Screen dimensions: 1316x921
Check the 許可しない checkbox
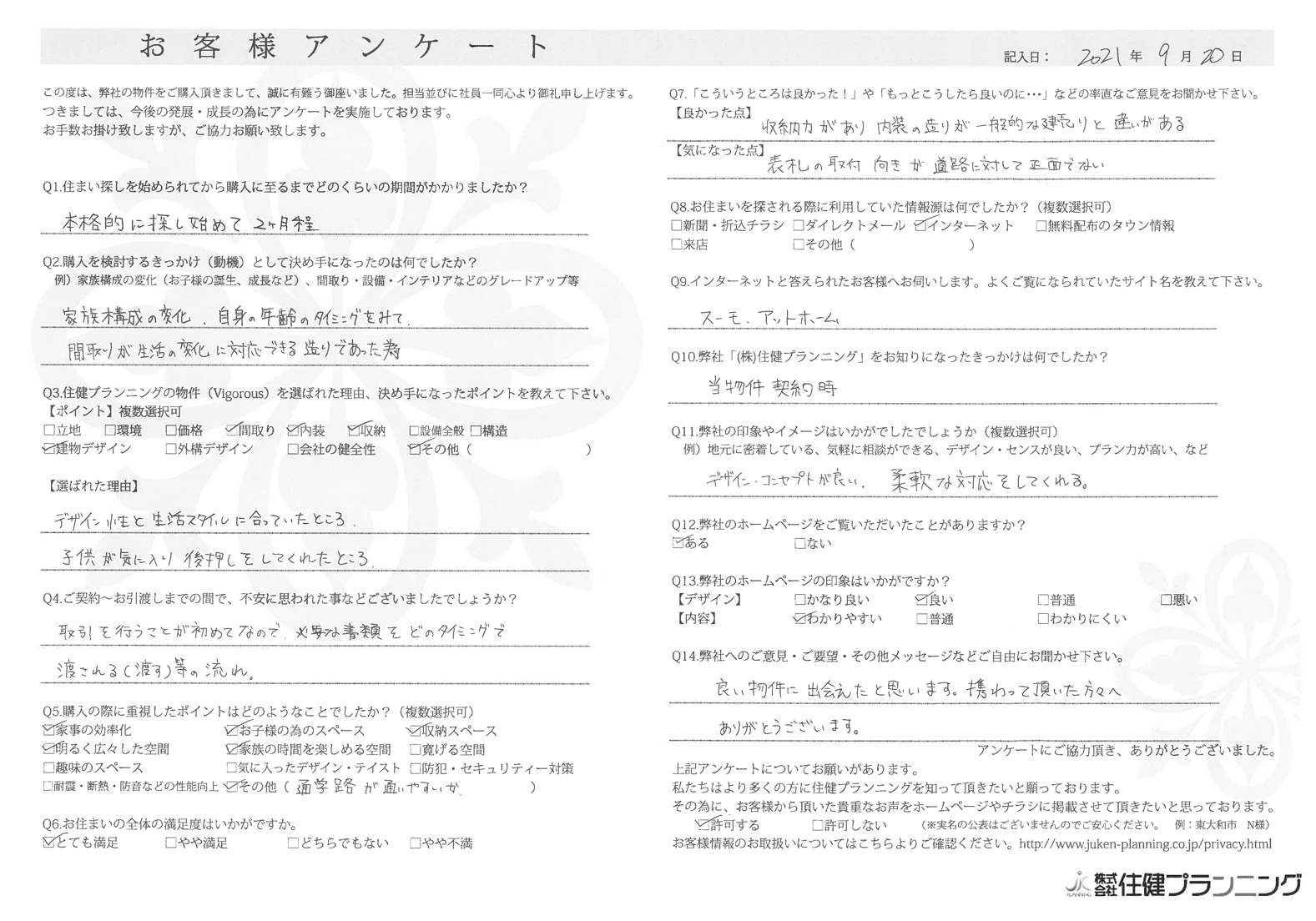pos(817,826)
